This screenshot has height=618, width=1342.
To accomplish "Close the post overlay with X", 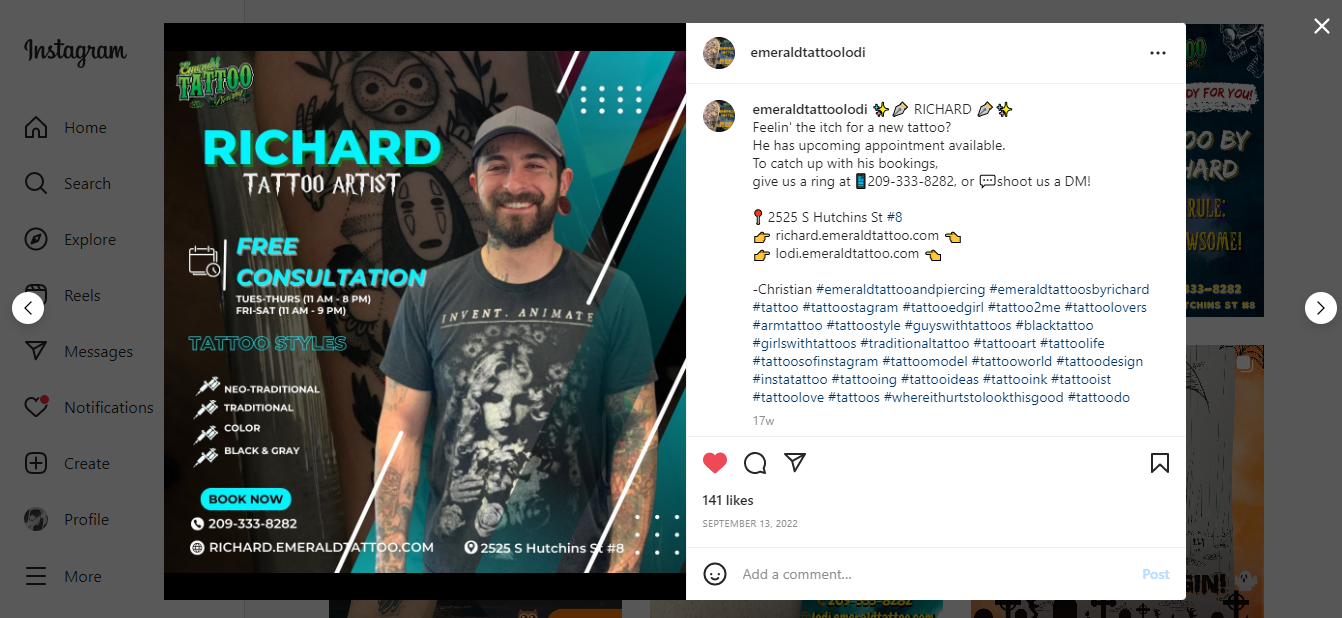I will click(x=1322, y=26).
